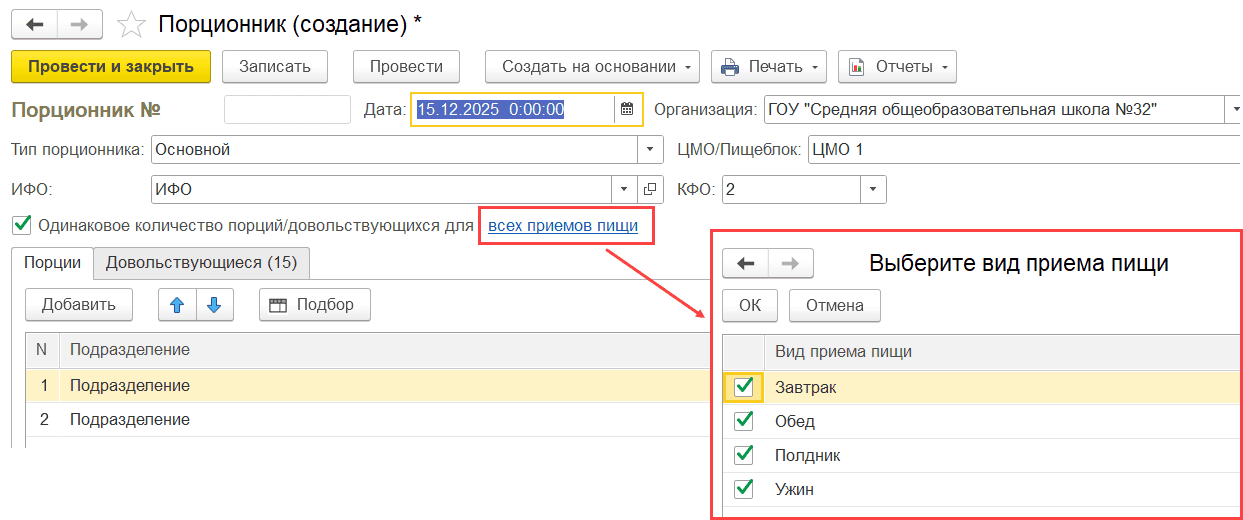
Task: Open the КФО dropdown list
Action: pyautogui.click(x=873, y=189)
